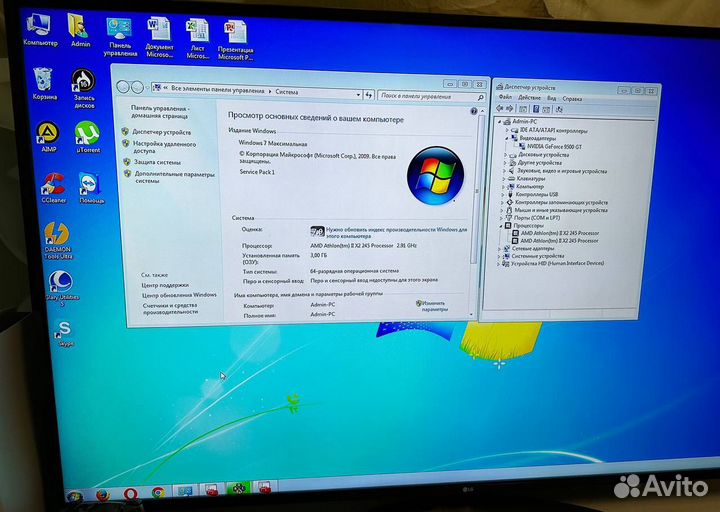The image size is (720, 512).
Task: Open Opera from the taskbar
Action: pyautogui.click(x=130, y=494)
